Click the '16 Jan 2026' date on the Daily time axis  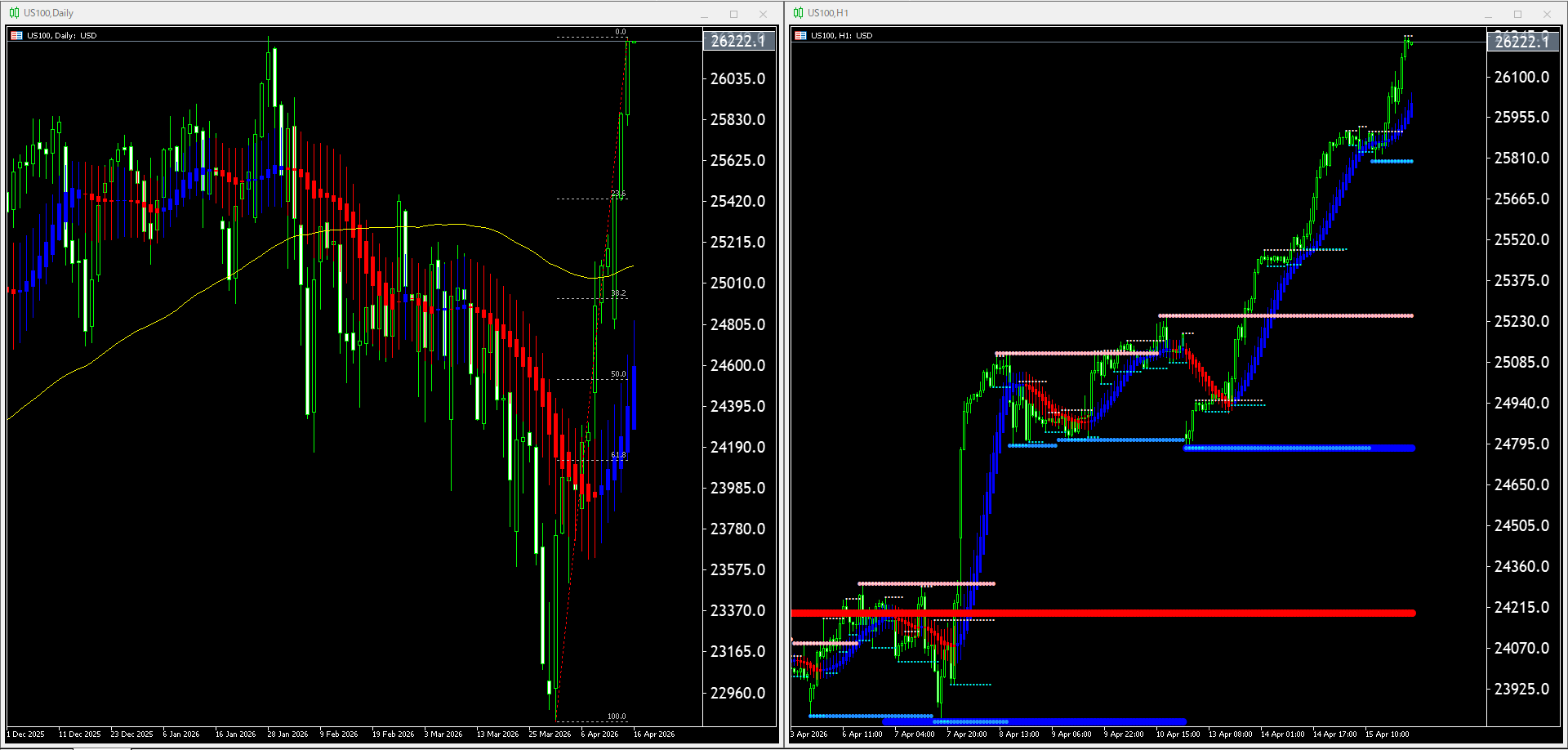(235, 734)
